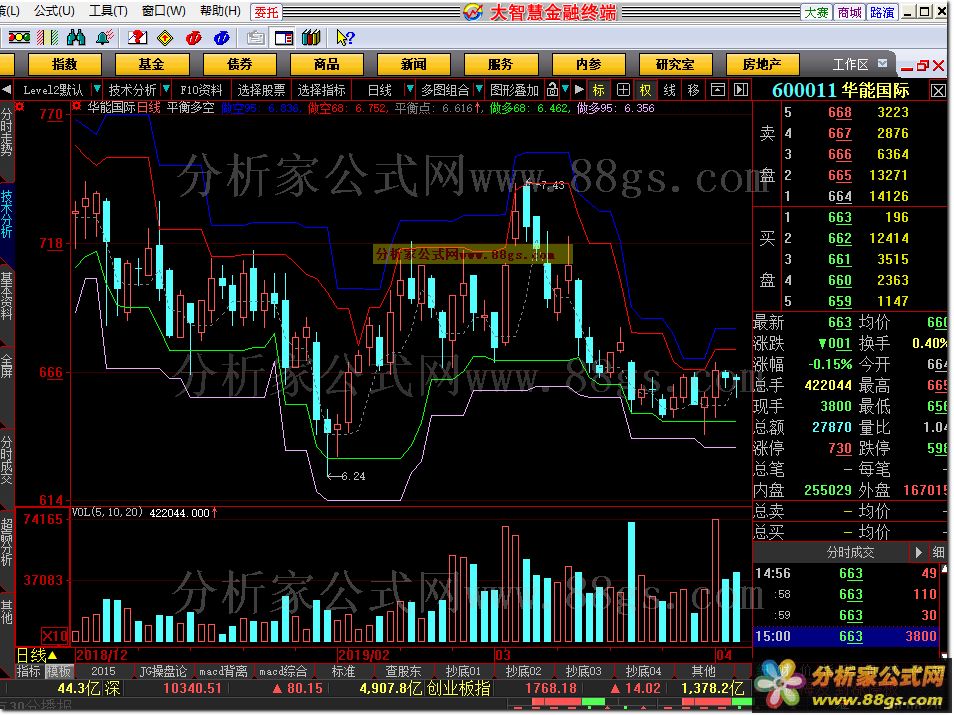The image size is (954, 715).
Task: Select the 基金 yellow tab
Action: coord(151,65)
